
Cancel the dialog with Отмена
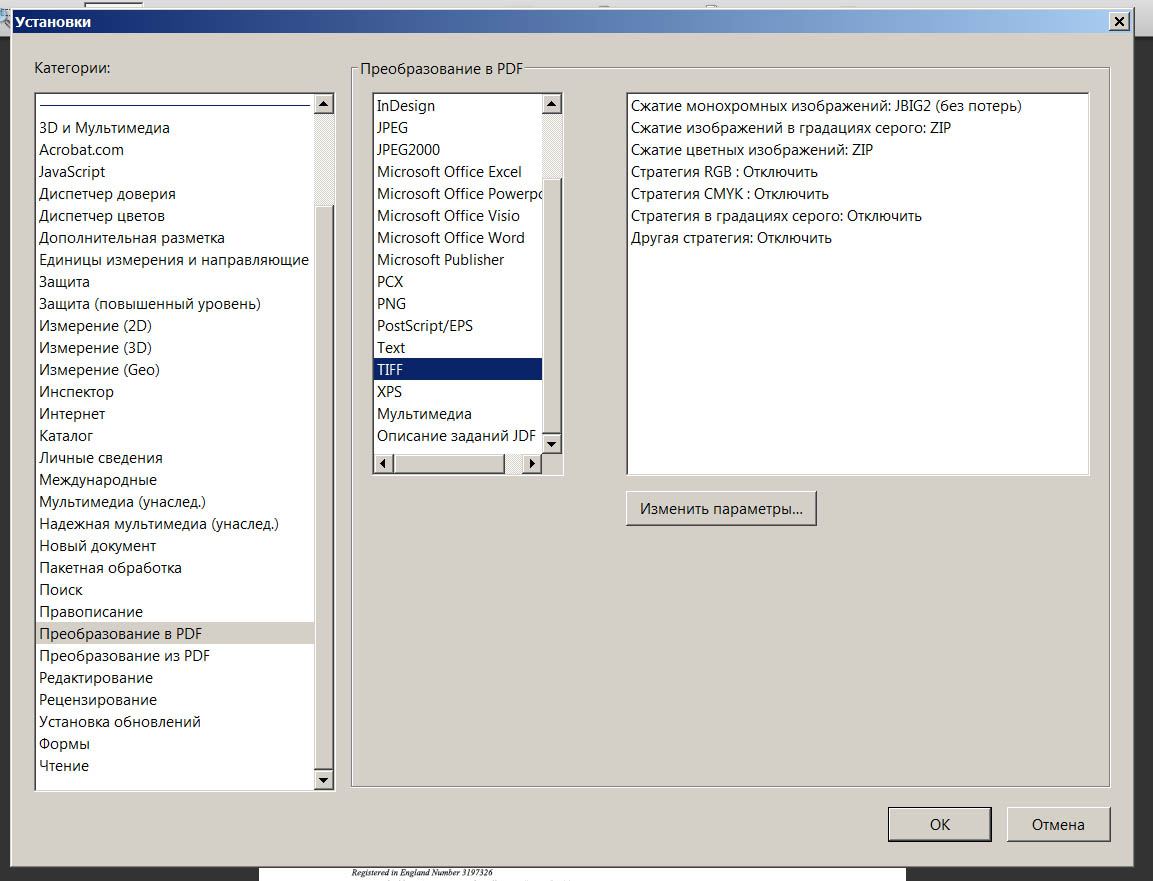tap(1057, 824)
